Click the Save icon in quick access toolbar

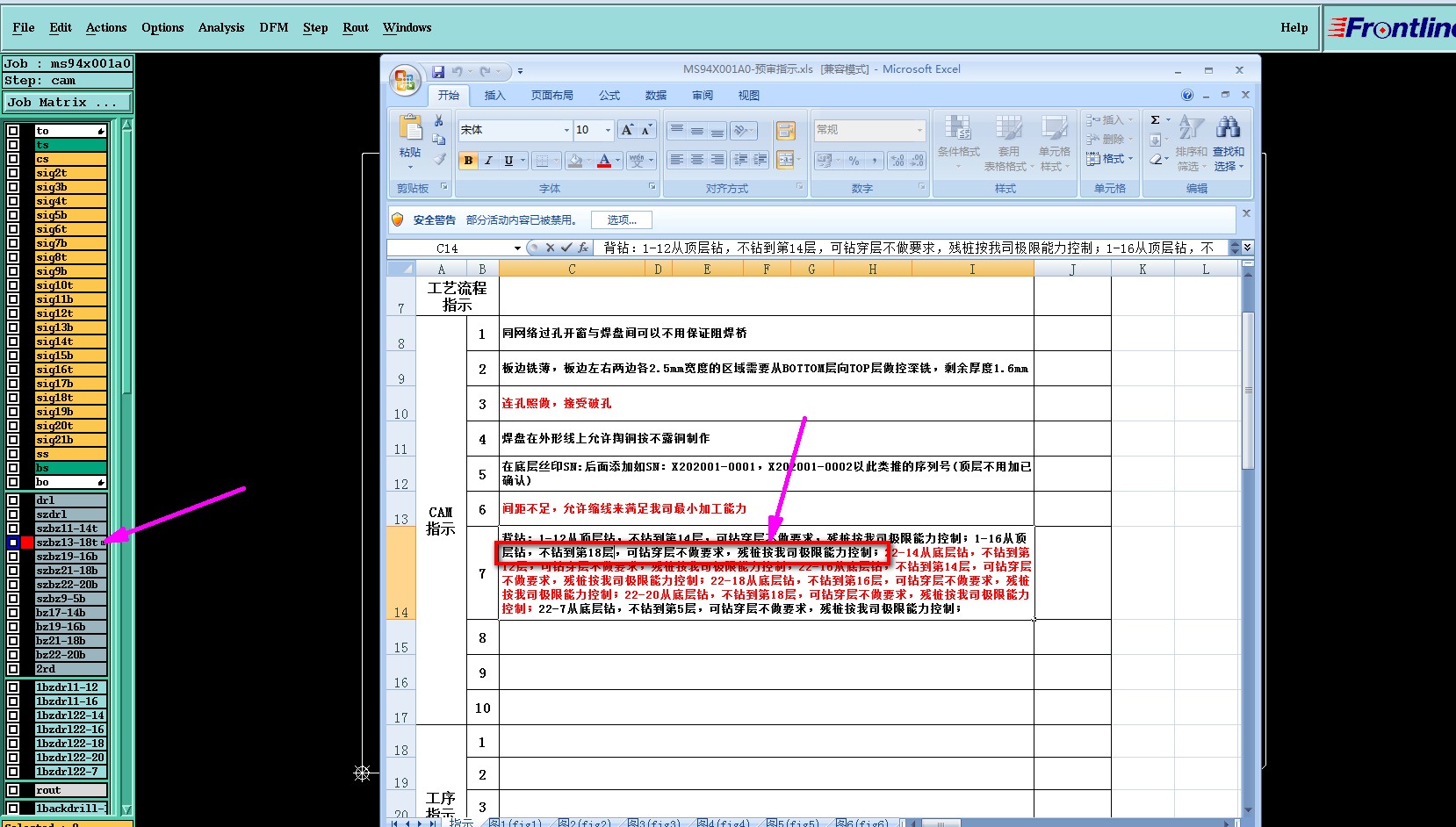pyautogui.click(x=438, y=71)
